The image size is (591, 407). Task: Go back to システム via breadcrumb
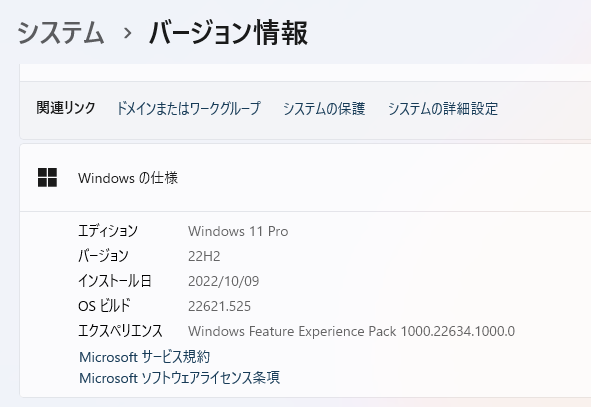tap(61, 32)
